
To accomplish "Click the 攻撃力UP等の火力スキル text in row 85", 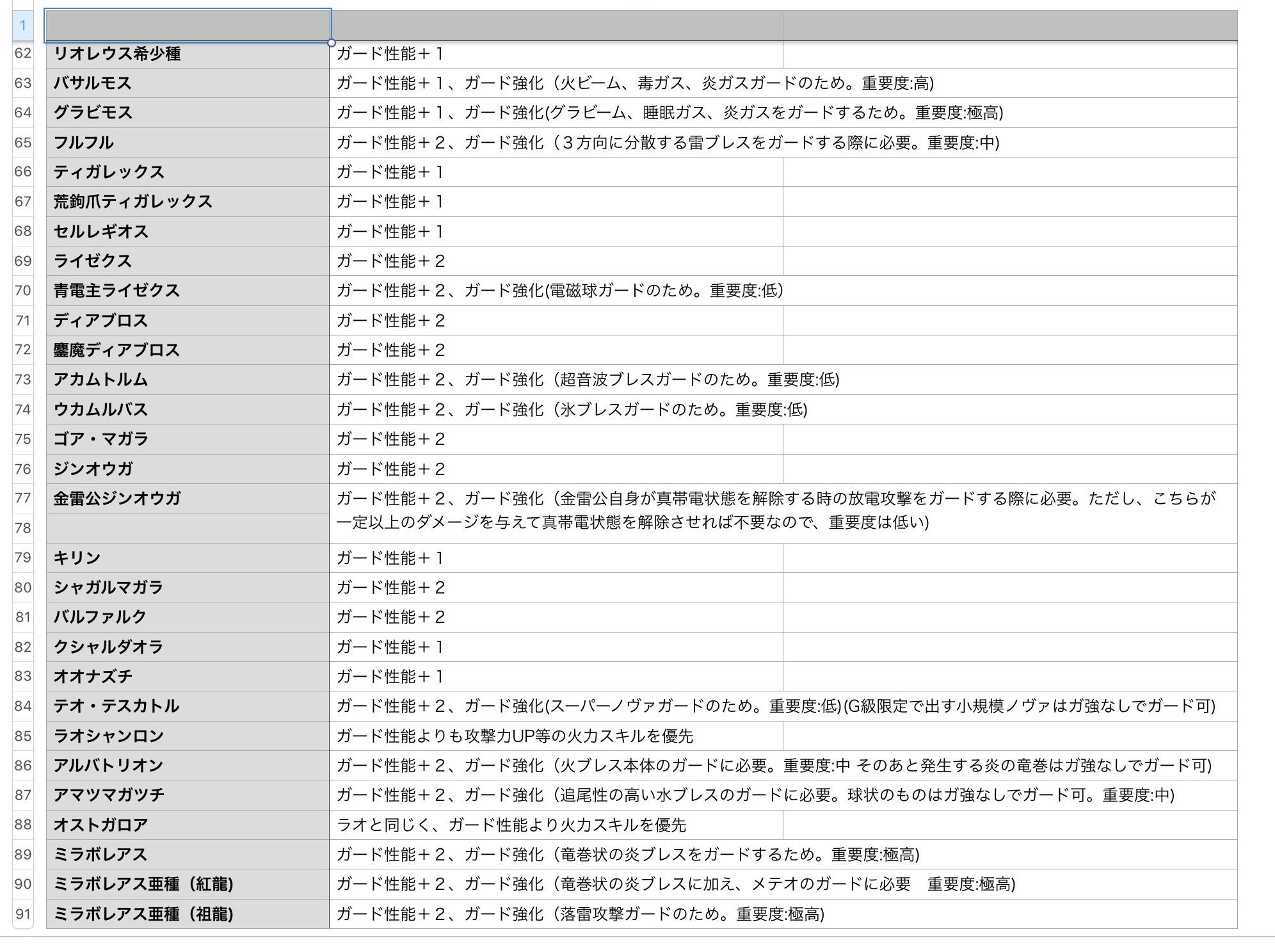I will (x=515, y=736).
